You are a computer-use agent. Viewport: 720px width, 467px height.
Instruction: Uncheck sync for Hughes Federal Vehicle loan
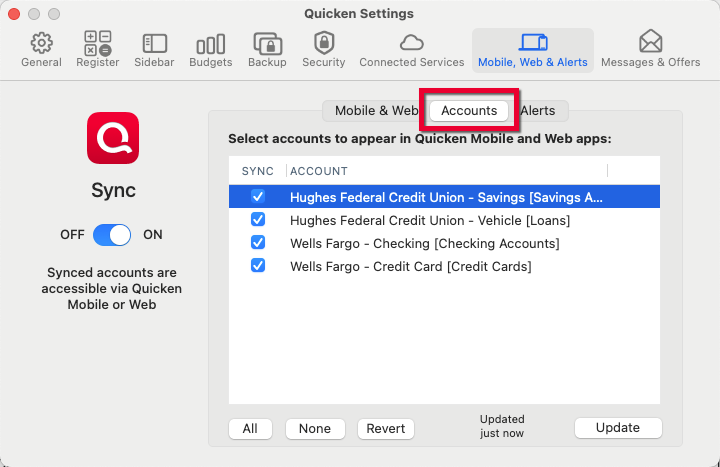click(258, 219)
